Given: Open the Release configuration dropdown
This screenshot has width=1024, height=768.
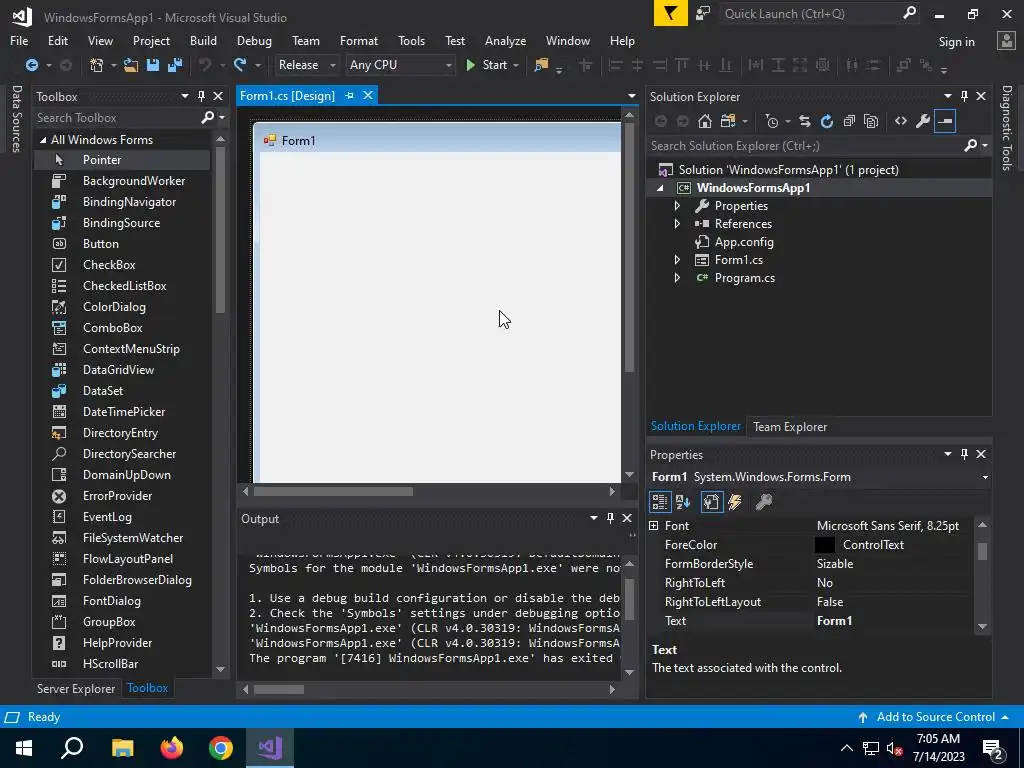Looking at the screenshot, I should coord(306,65).
